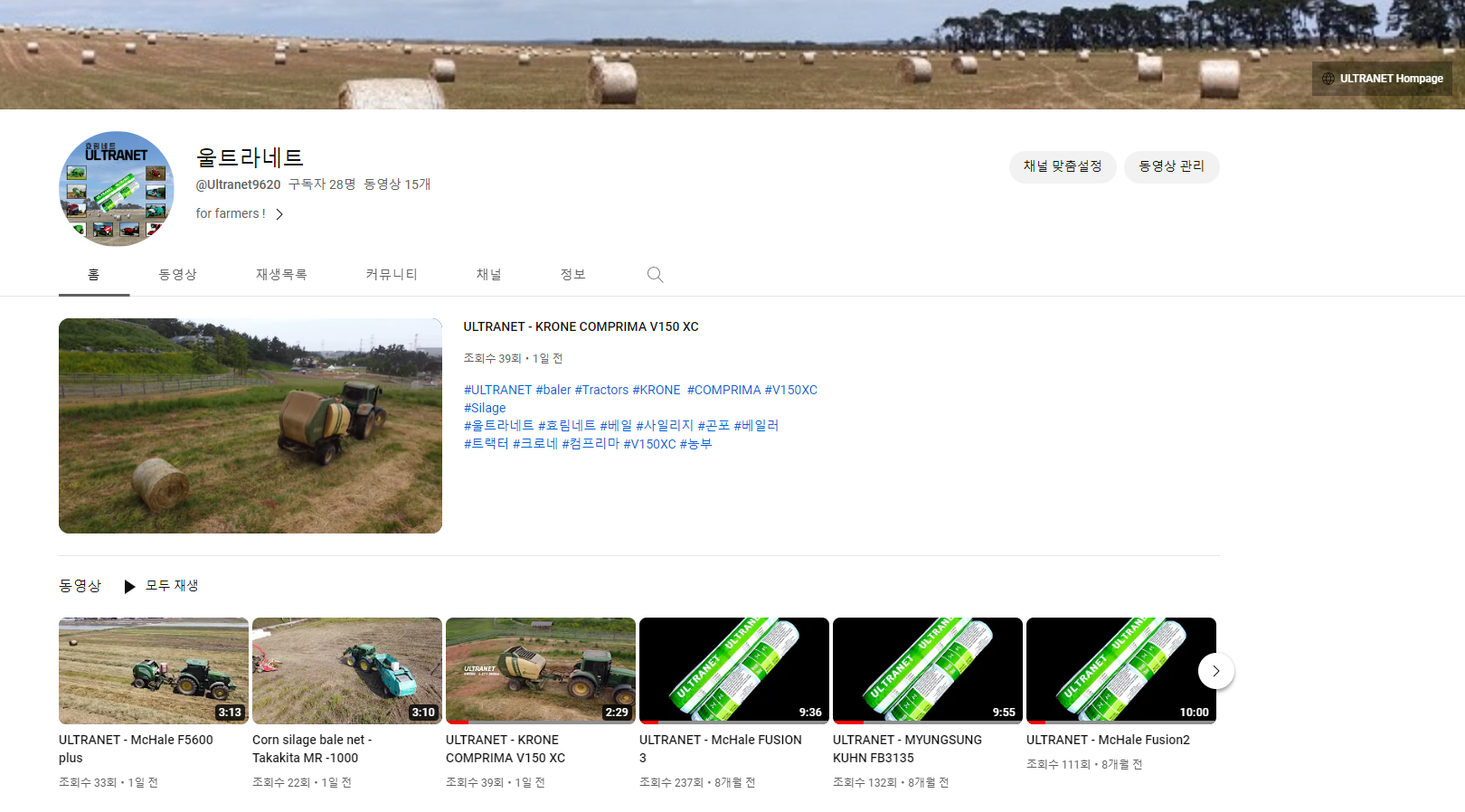
Task: View the 정보 tab
Action: click(573, 275)
